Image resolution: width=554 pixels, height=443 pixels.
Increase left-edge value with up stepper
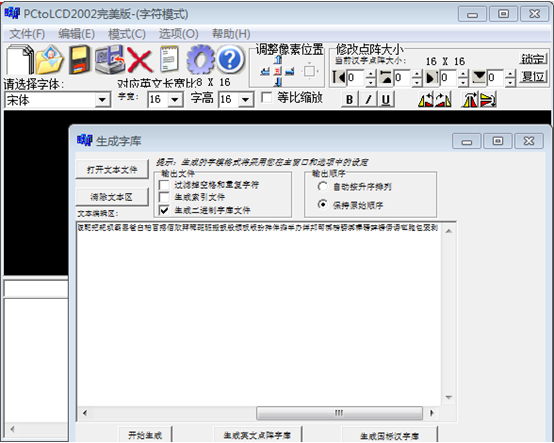click(x=370, y=74)
